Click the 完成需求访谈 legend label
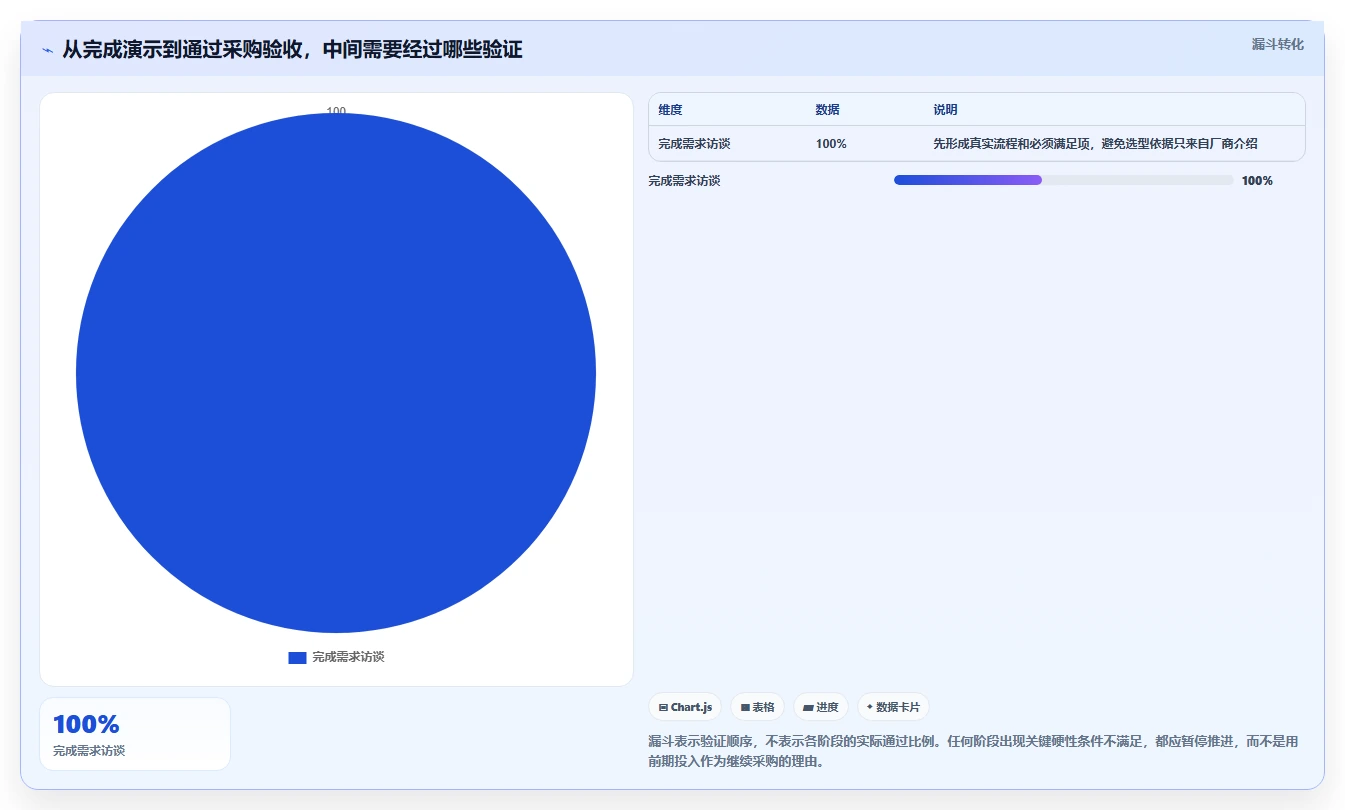Screen dimensions: 1345x810 point(348,657)
